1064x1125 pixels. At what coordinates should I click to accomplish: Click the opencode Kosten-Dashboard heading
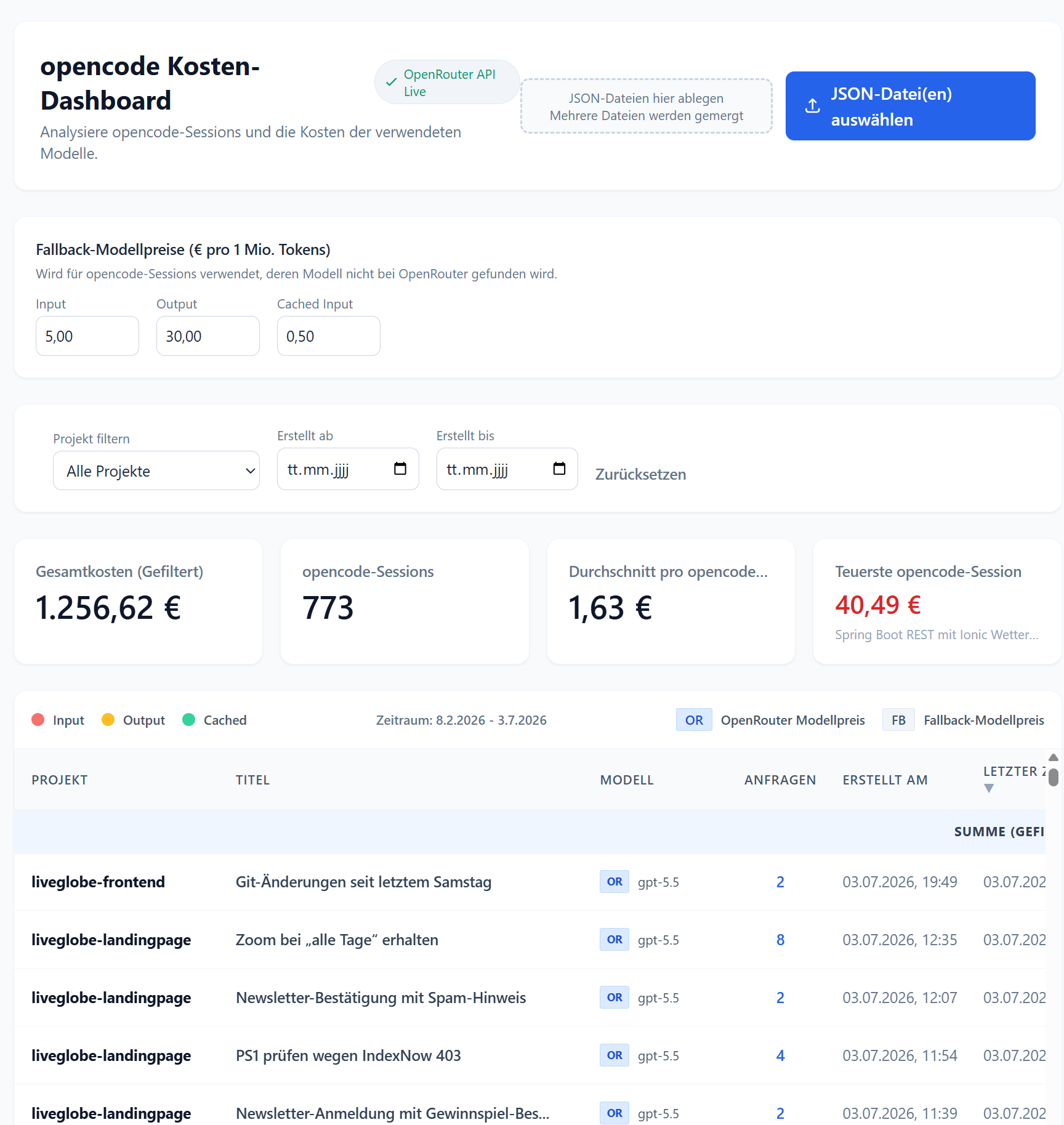tap(150, 83)
